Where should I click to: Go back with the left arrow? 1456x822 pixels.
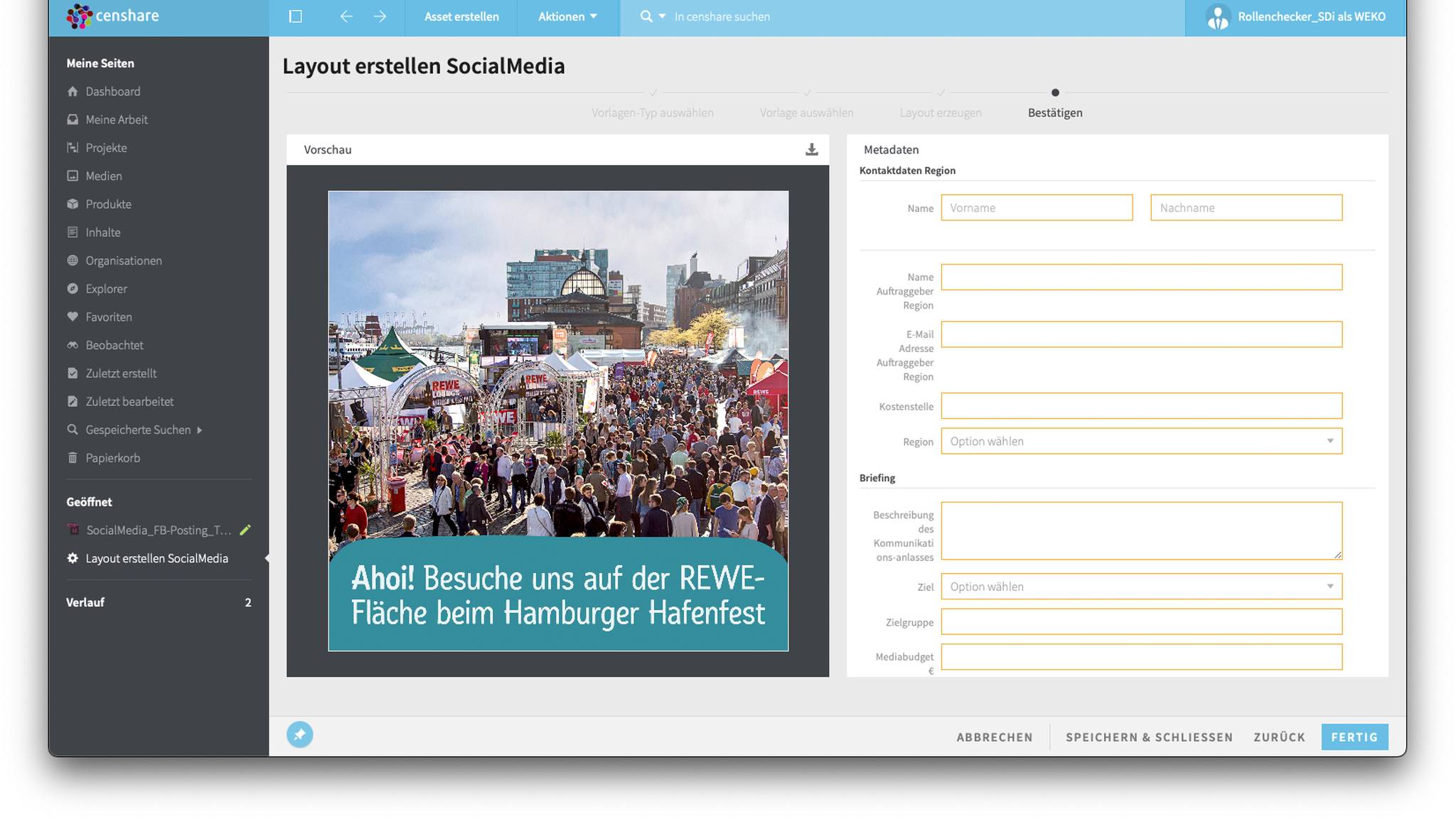click(x=346, y=16)
